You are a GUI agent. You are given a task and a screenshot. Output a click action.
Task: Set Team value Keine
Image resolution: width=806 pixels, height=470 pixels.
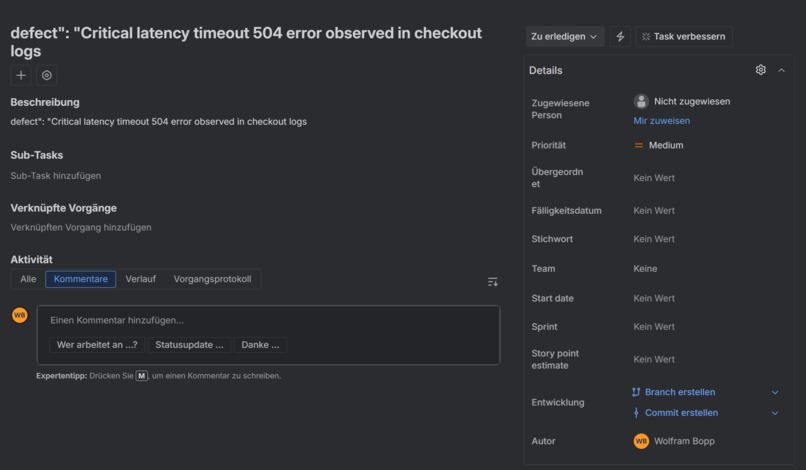pyautogui.click(x=645, y=269)
